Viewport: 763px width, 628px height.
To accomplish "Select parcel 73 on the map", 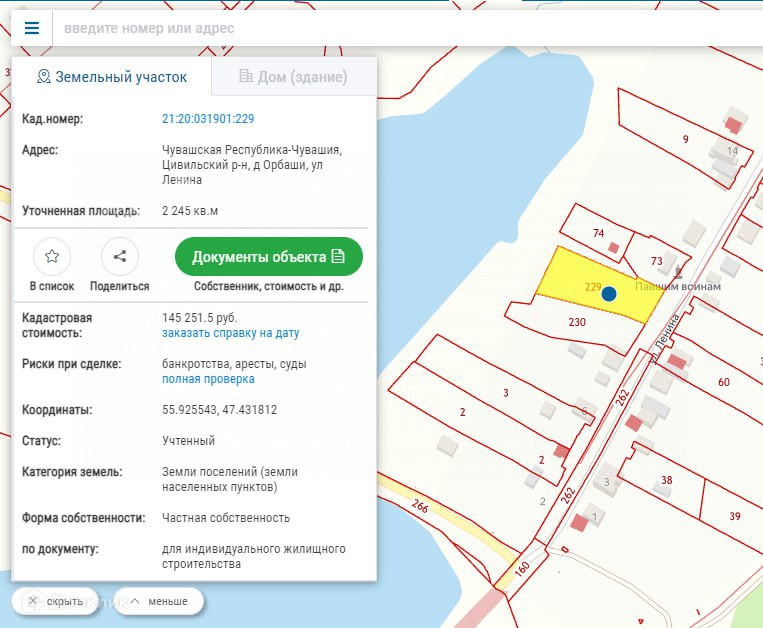I will 656,261.
